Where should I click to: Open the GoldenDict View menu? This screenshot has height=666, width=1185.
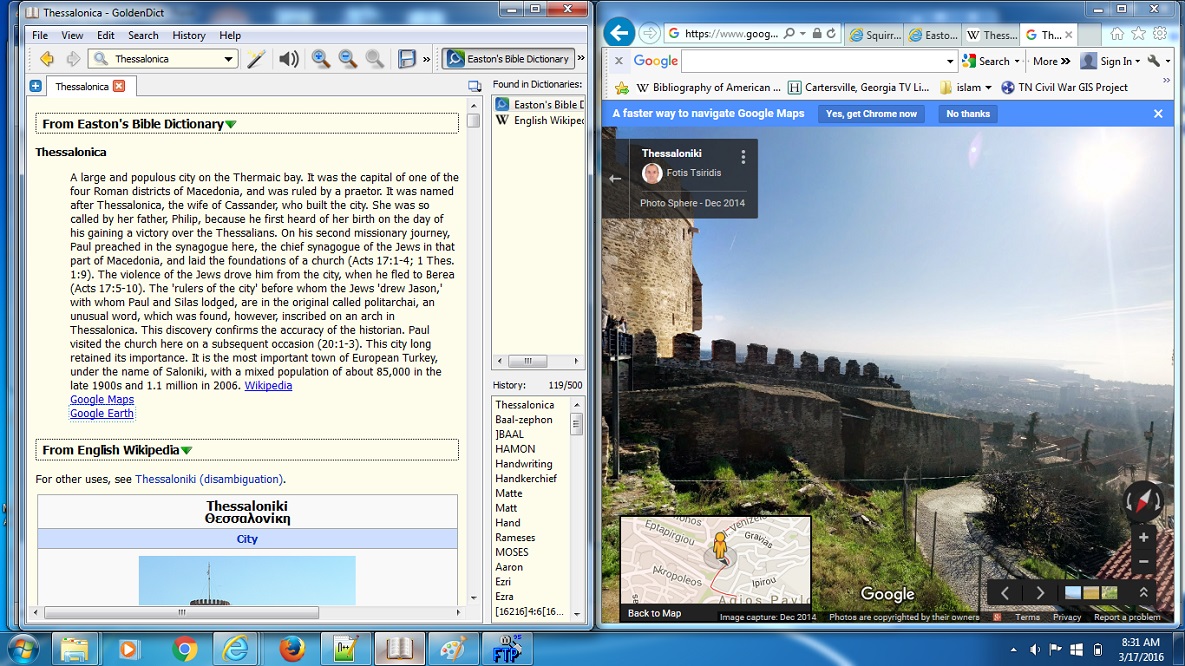pos(72,36)
